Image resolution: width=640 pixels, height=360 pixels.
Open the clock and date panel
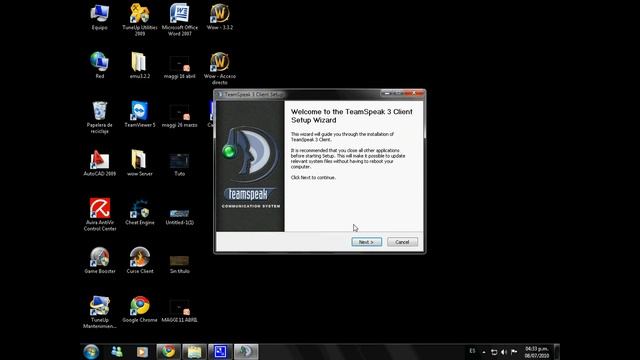coord(537,352)
